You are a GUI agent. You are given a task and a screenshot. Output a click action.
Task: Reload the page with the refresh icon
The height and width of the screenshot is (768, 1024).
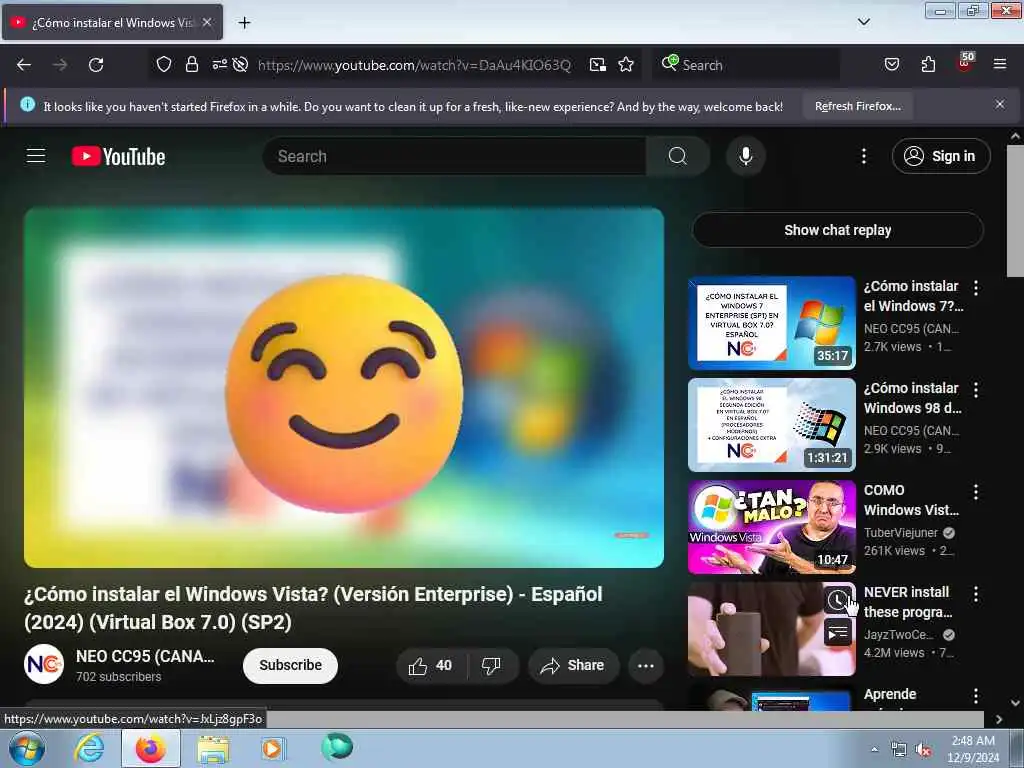(x=96, y=65)
